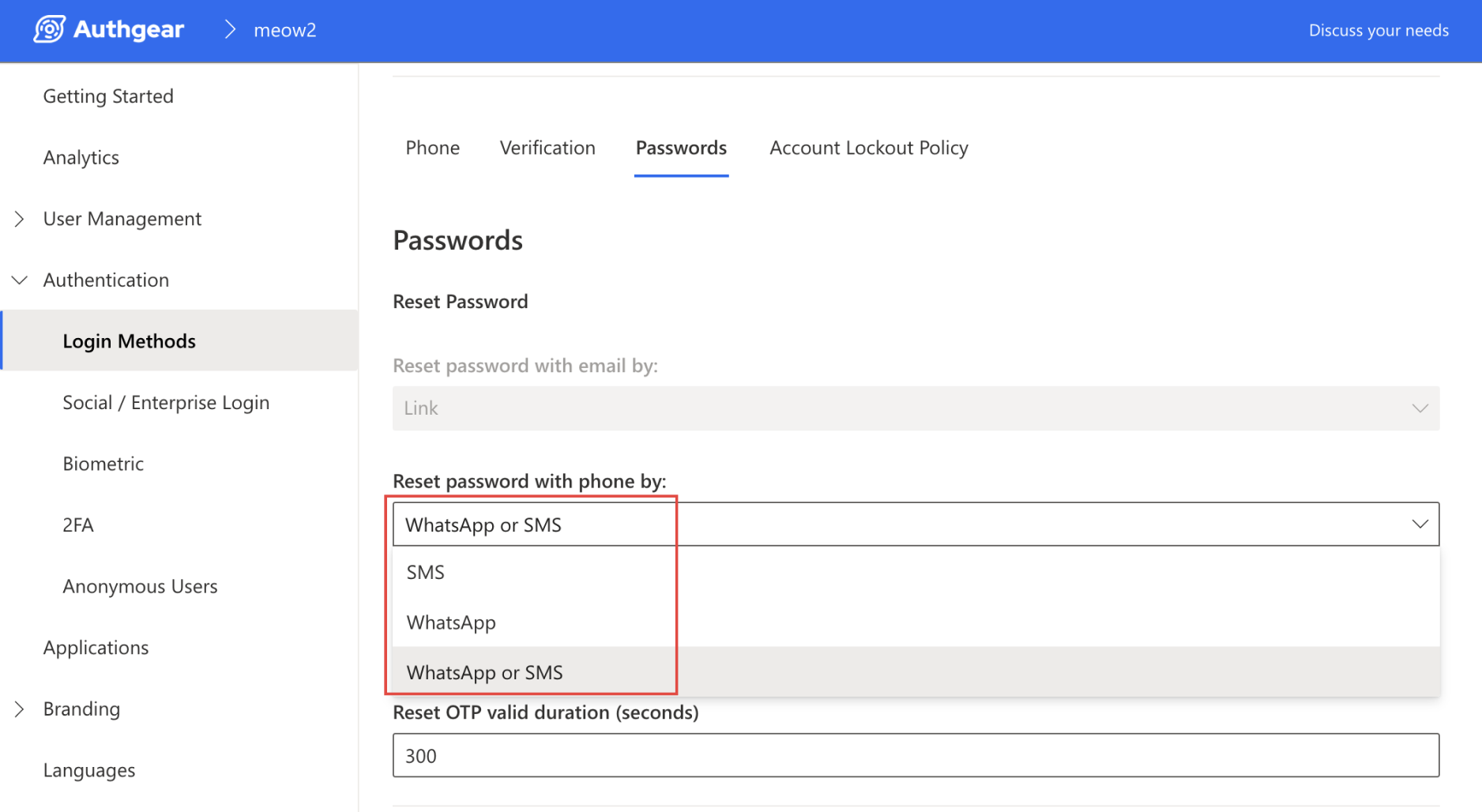Choose WhatsApp option in the dropdown
The width and height of the screenshot is (1482, 812).
[x=451, y=622]
